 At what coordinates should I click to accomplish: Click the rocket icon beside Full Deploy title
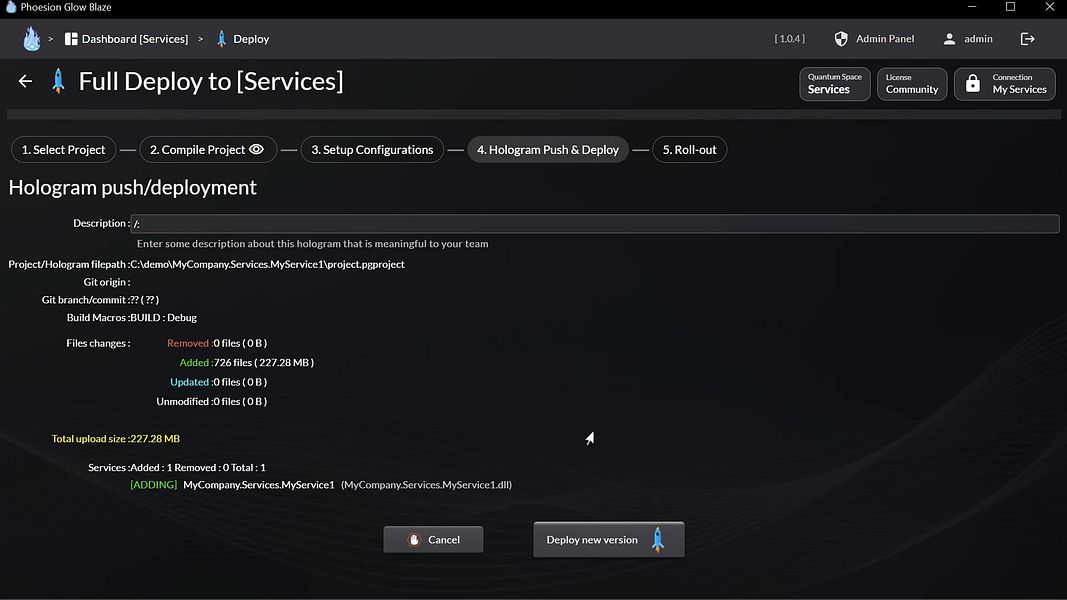[59, 82]
